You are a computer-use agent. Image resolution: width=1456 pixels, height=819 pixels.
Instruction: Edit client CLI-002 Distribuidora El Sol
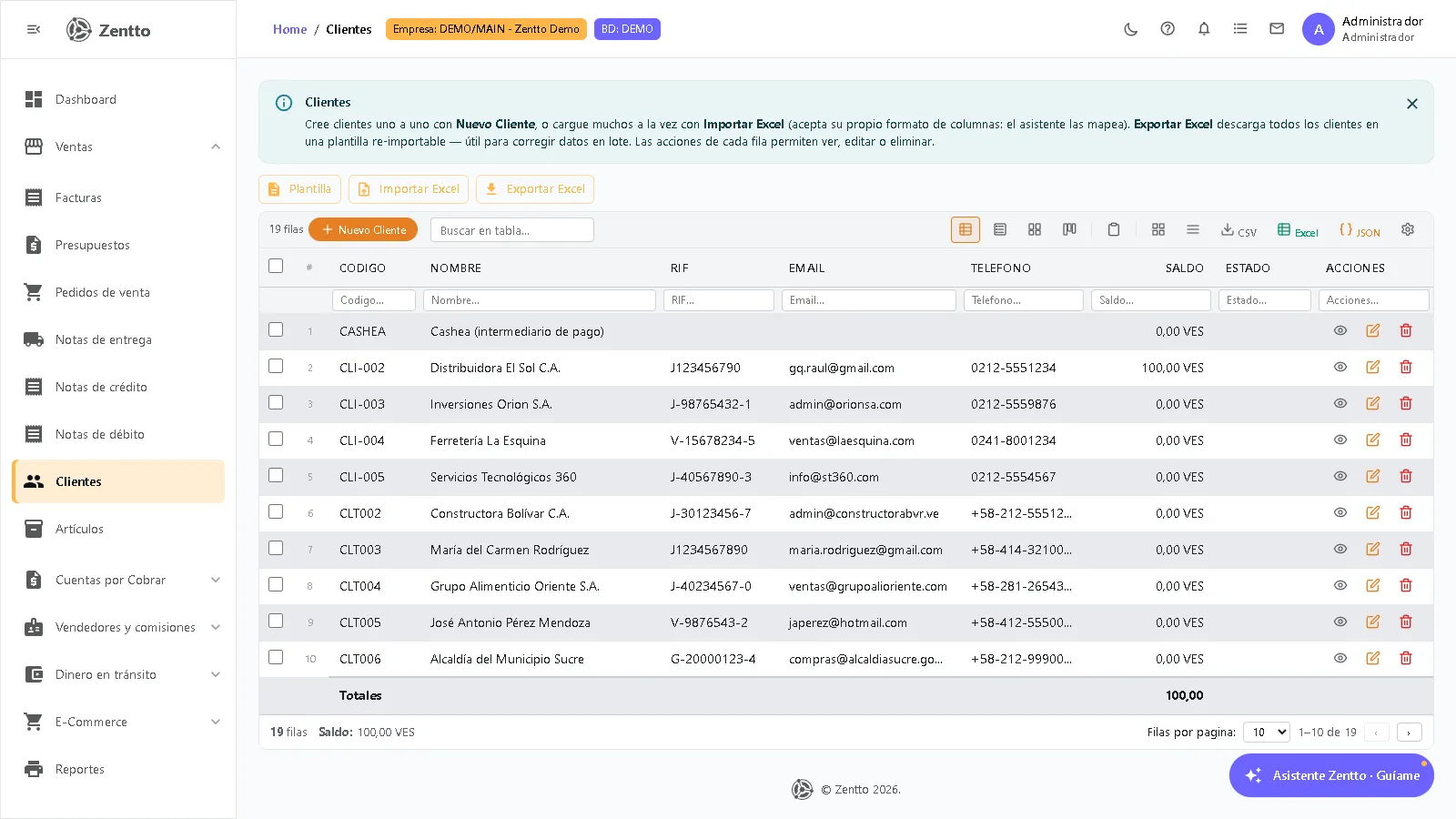pyautogui.click(x=1373, y=367)
